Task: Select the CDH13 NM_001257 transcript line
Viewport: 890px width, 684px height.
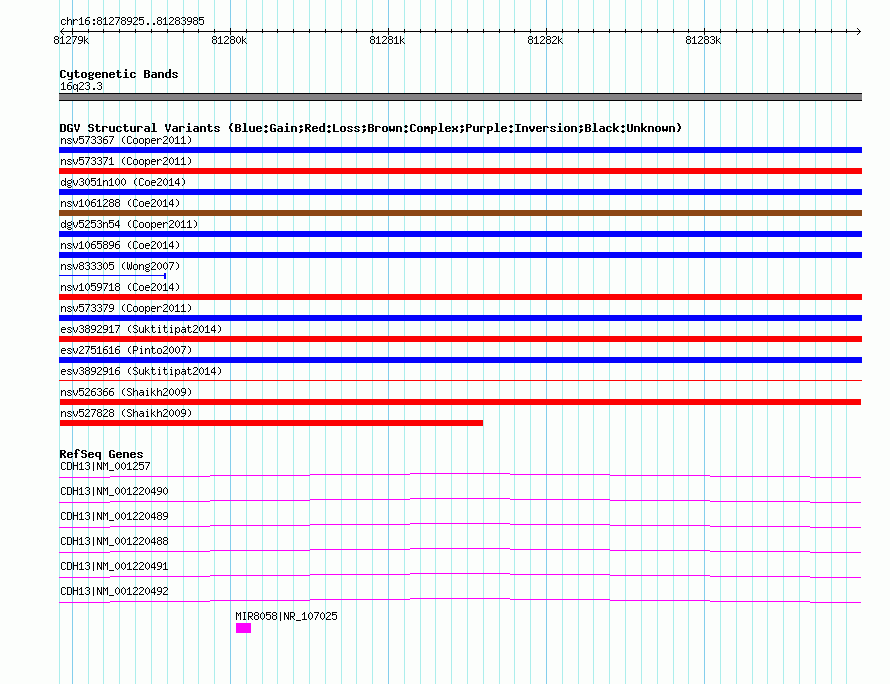Action: (x=460, y=475)
